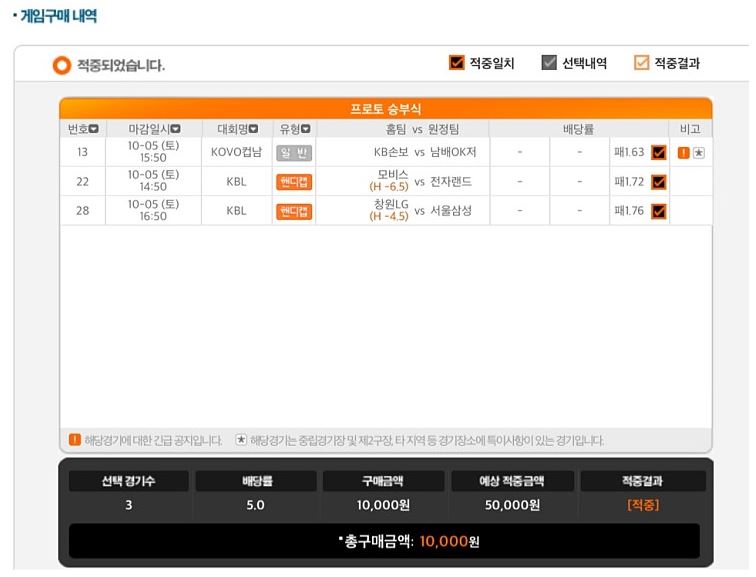Click the summary 배당률 header in dark panel

tap(256, 481)
